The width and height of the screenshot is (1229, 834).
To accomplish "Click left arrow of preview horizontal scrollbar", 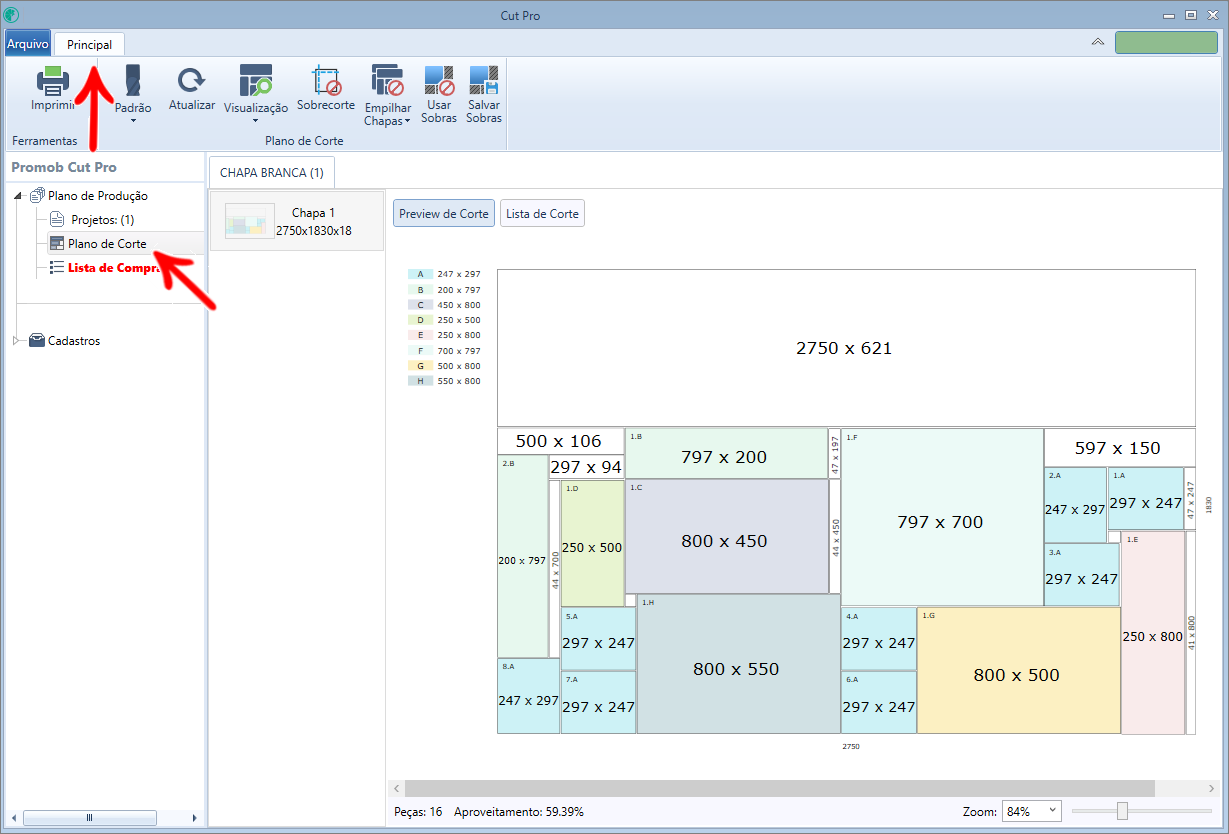I will [x=396, y=788].
